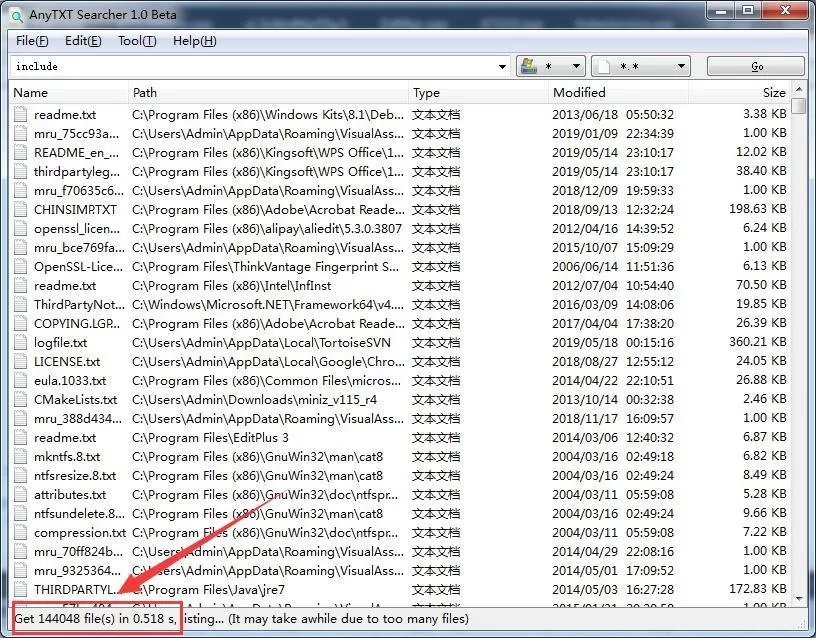Click the file icon next to OpenSSL-Lice... entry
The height and width of the screenshot is (638, 816).
point(22,266)
